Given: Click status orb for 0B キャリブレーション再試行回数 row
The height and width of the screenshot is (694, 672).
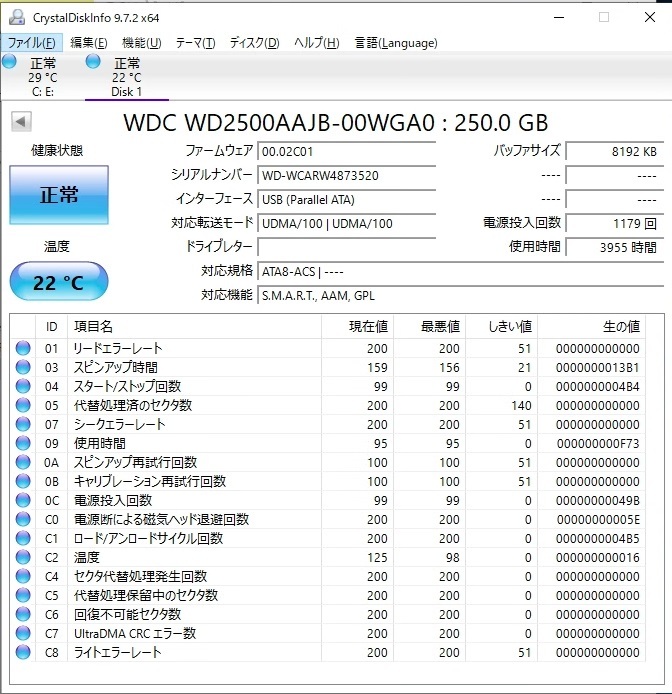Looking at the screenshot, I should 23,482.
